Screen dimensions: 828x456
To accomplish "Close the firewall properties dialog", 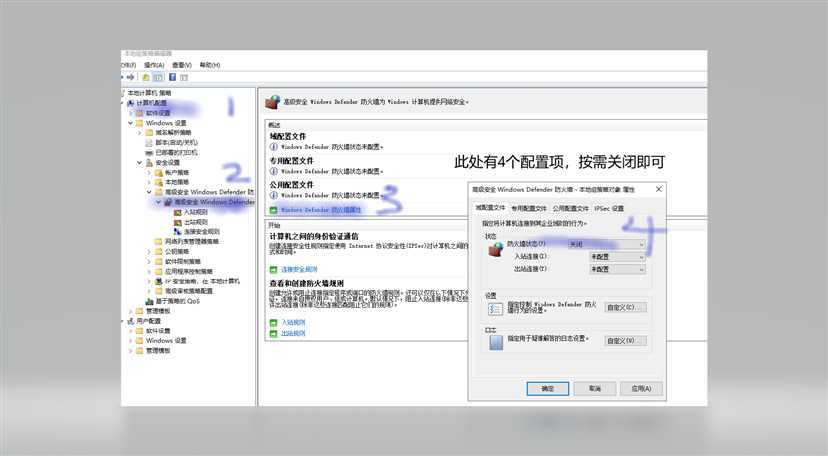I will coord(658,189).
